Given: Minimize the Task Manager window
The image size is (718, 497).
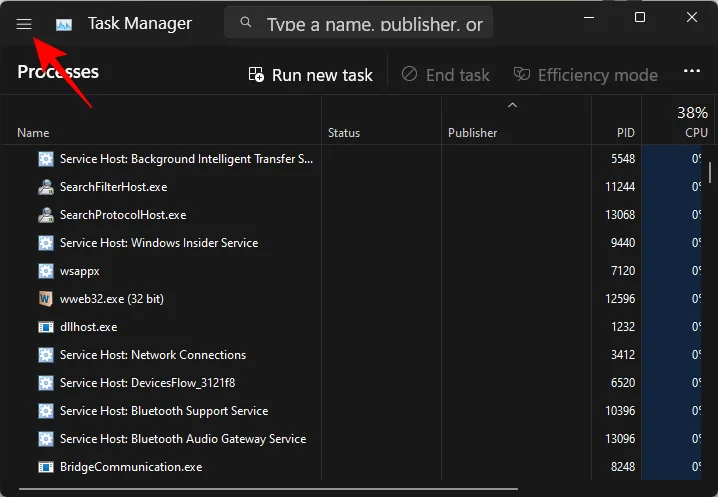Looking at the screenshot, I should click(589, 17).
